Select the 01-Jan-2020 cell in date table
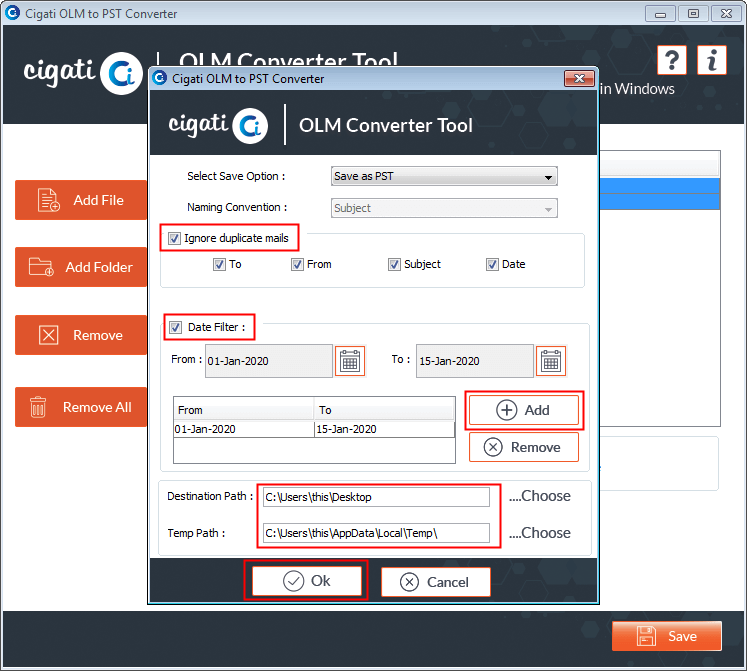This screenshot has height=671, width=747. (244, 429)
